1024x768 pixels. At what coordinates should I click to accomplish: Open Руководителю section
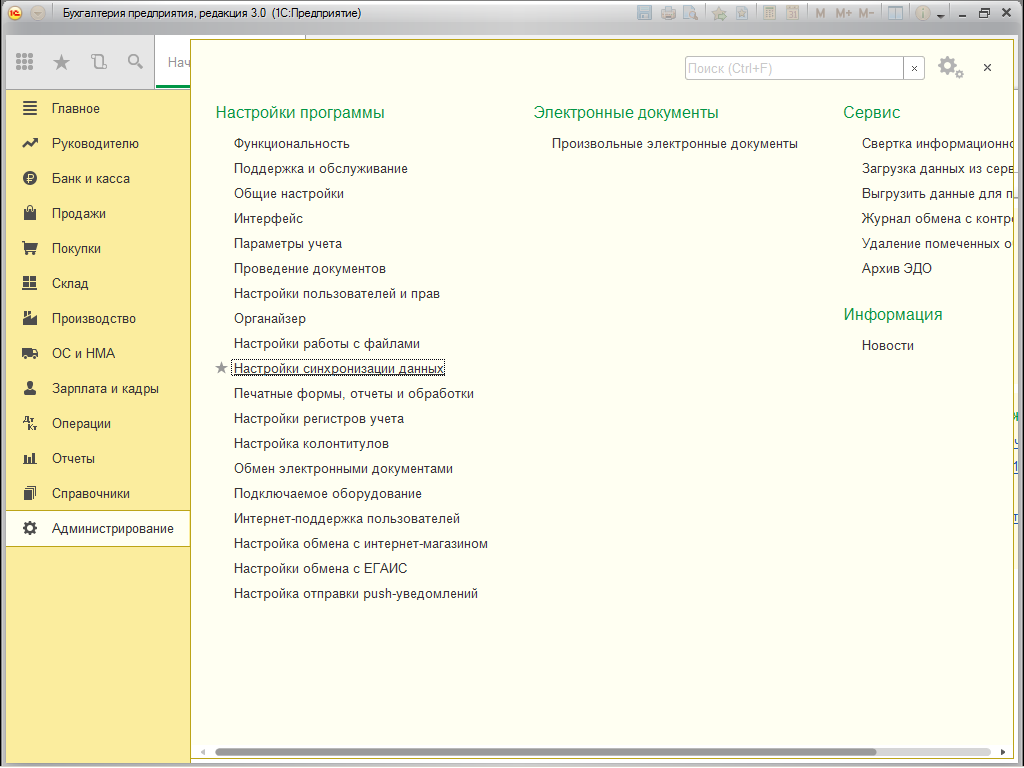point(95,144)
